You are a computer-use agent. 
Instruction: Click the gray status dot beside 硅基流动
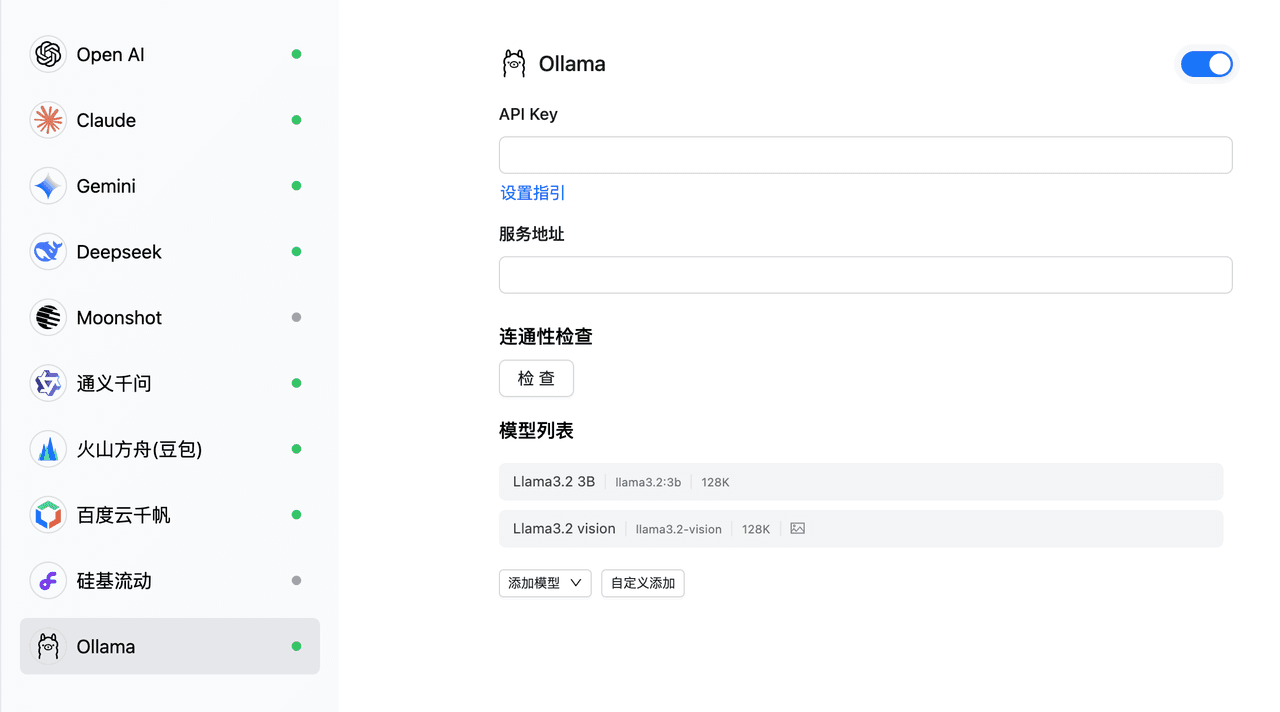(296, 581)
